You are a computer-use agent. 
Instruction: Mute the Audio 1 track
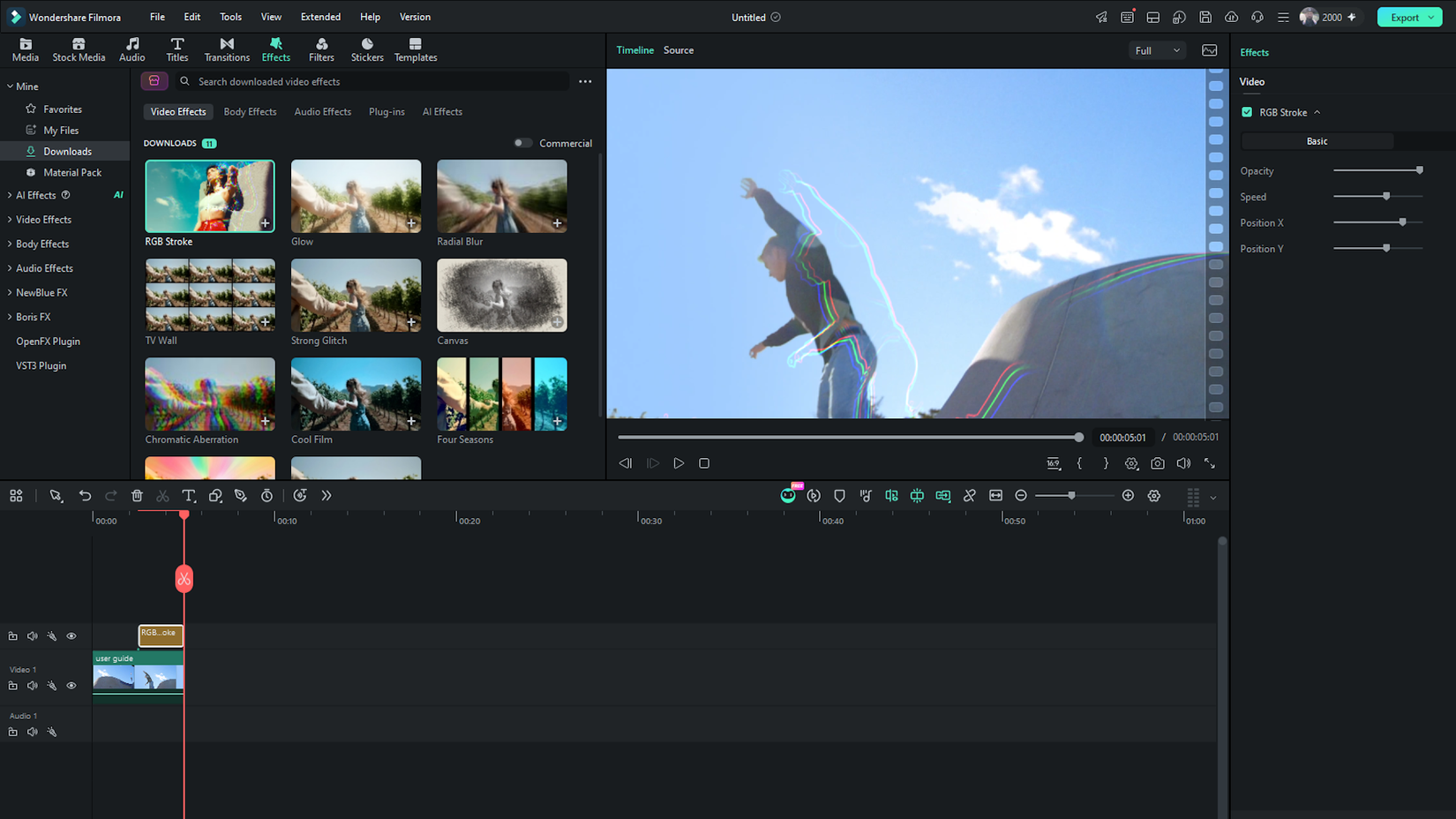(33, 732)
